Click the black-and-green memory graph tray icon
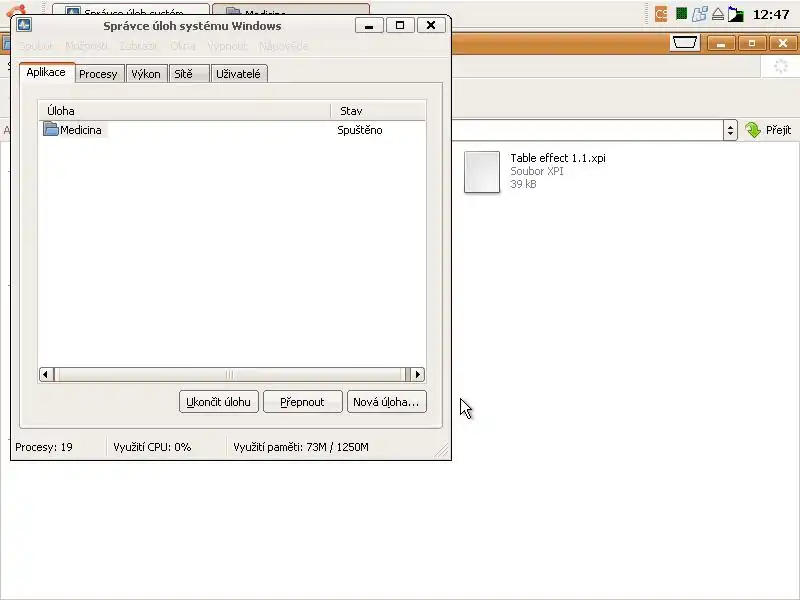Viewport: 800px width, 600px height. pos(736,14)
